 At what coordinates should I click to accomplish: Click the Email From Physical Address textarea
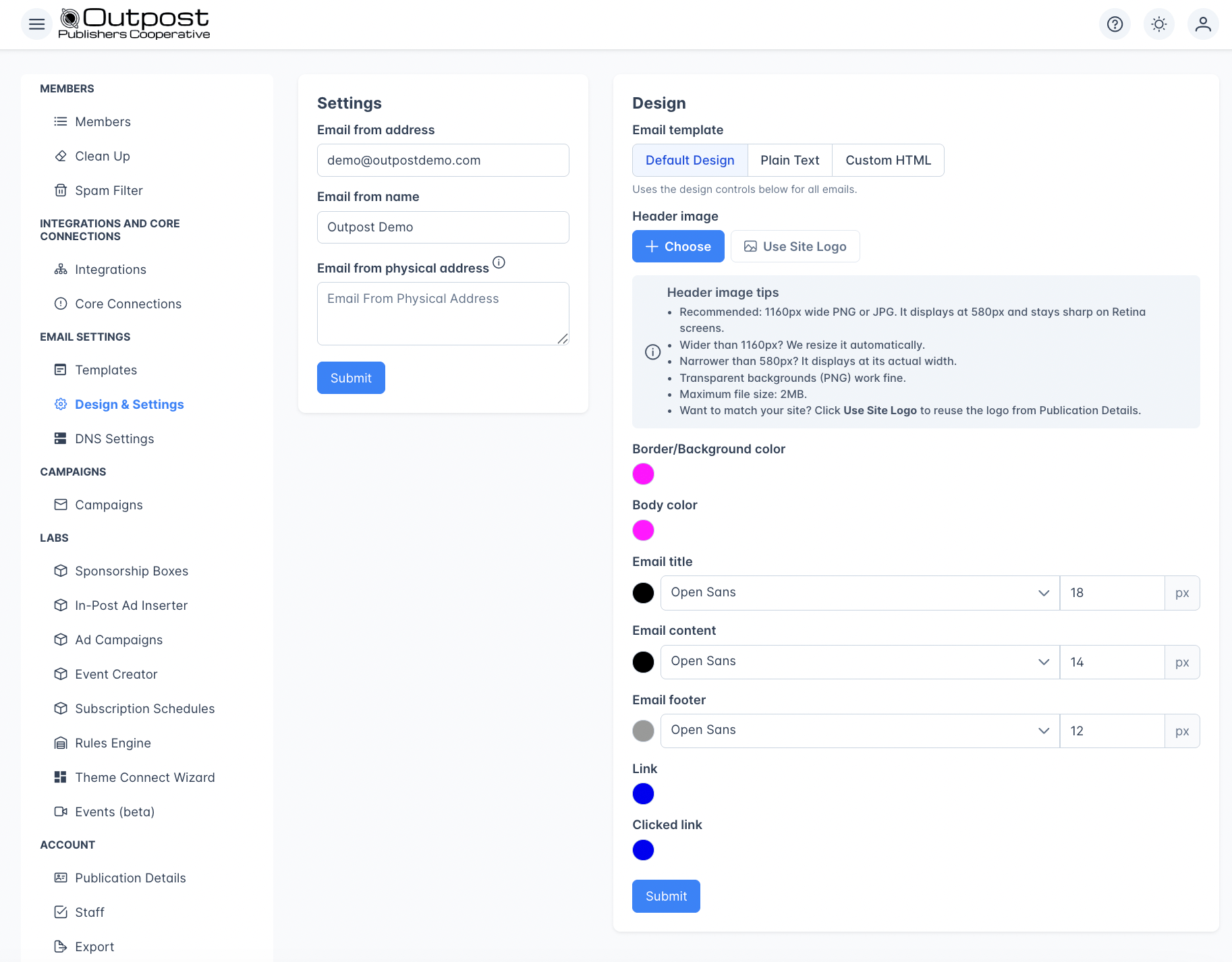coord(443,314)
